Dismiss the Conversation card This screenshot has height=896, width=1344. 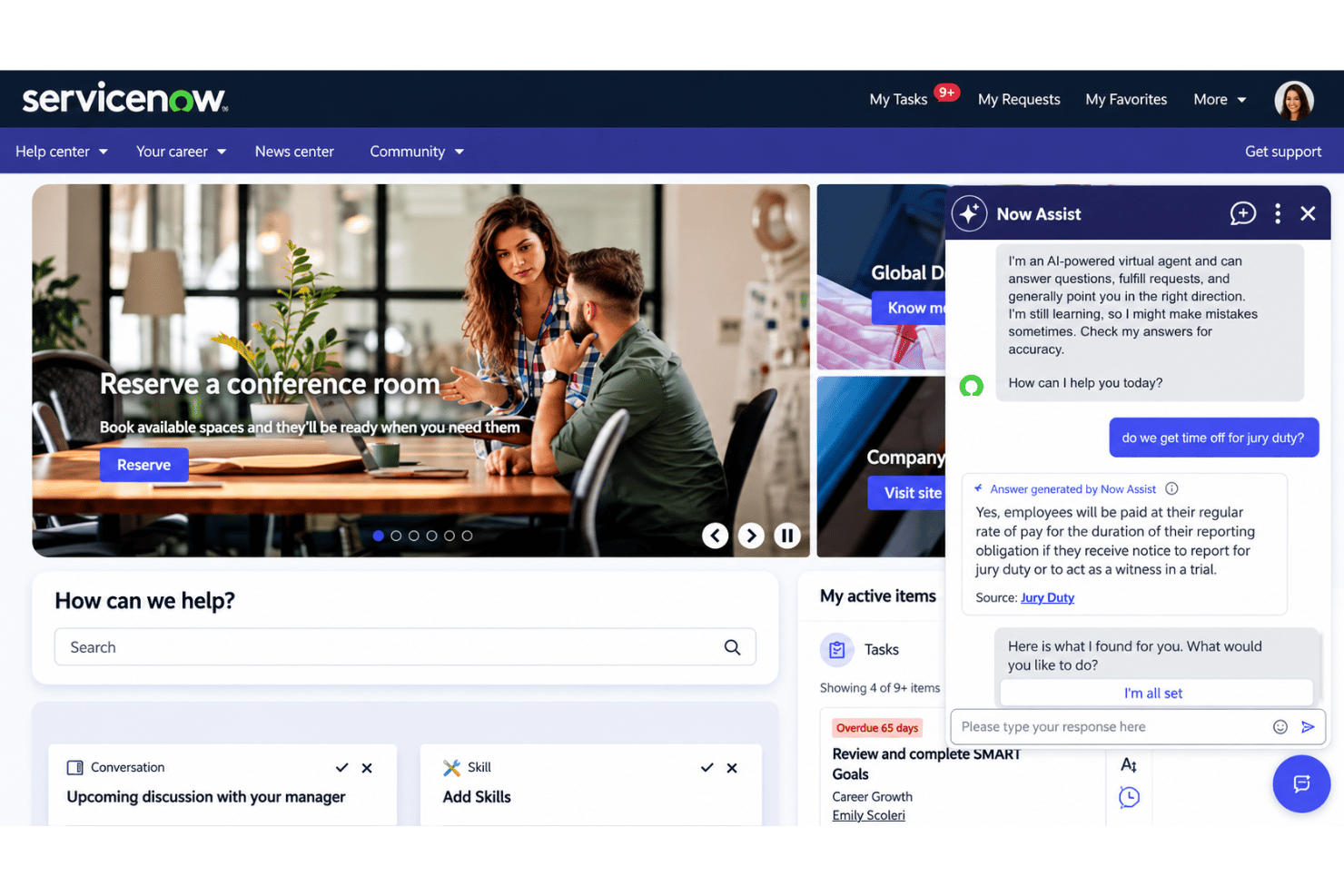click(367, 768)
